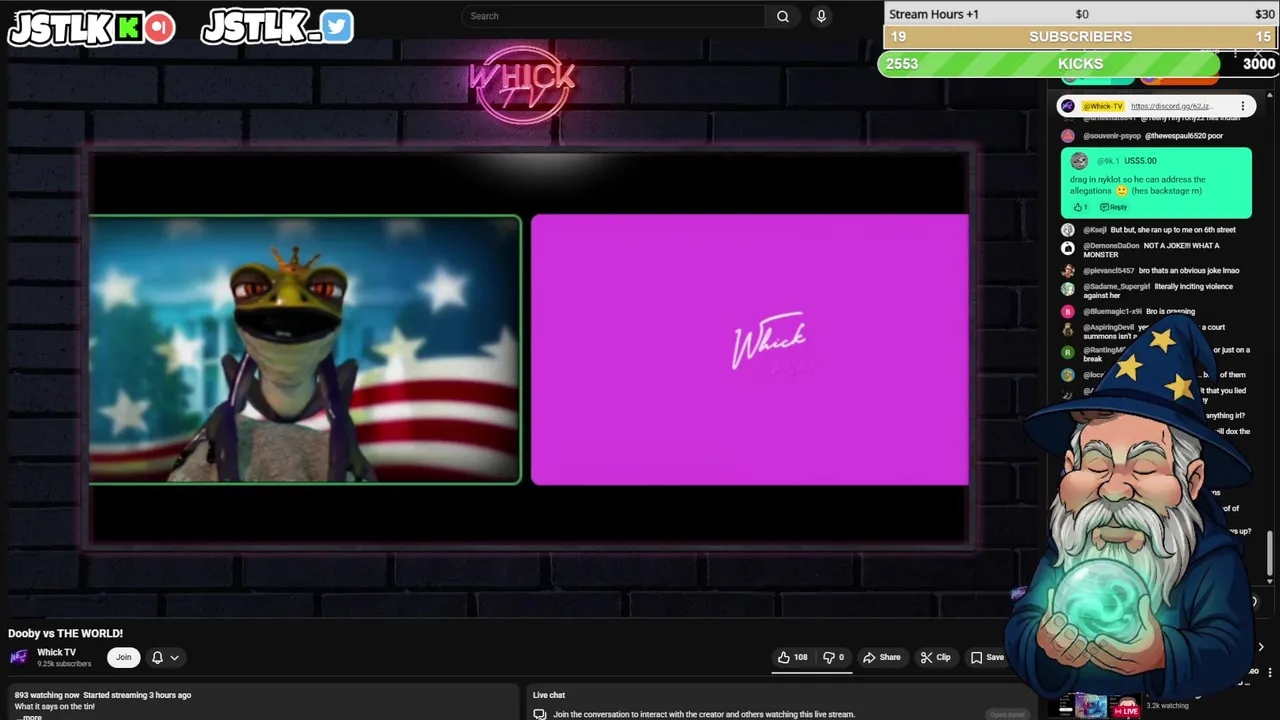
Task: Open the Whick TV channel name link
Action: 56,652
